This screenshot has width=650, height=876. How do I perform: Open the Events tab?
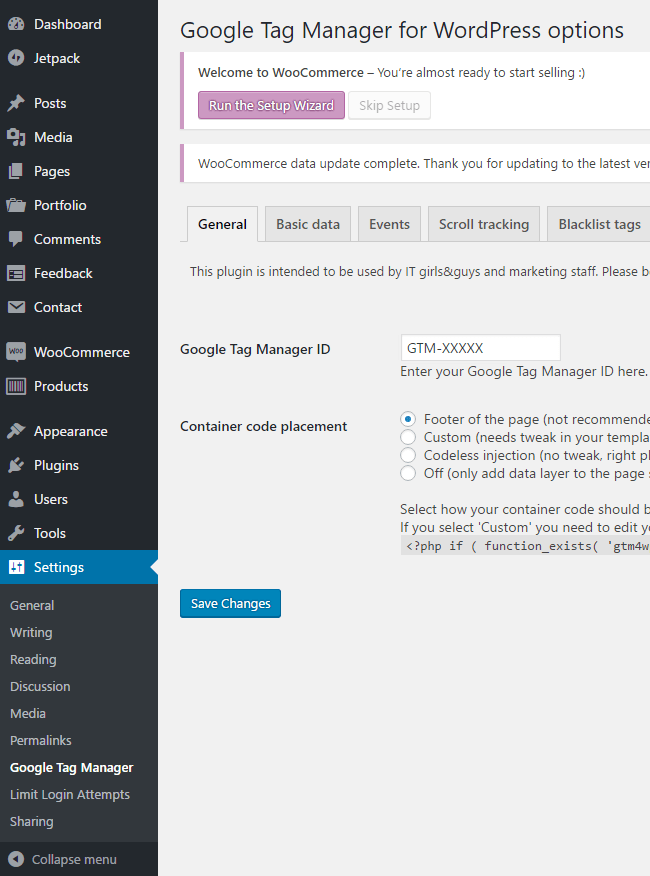coord(390,224)
